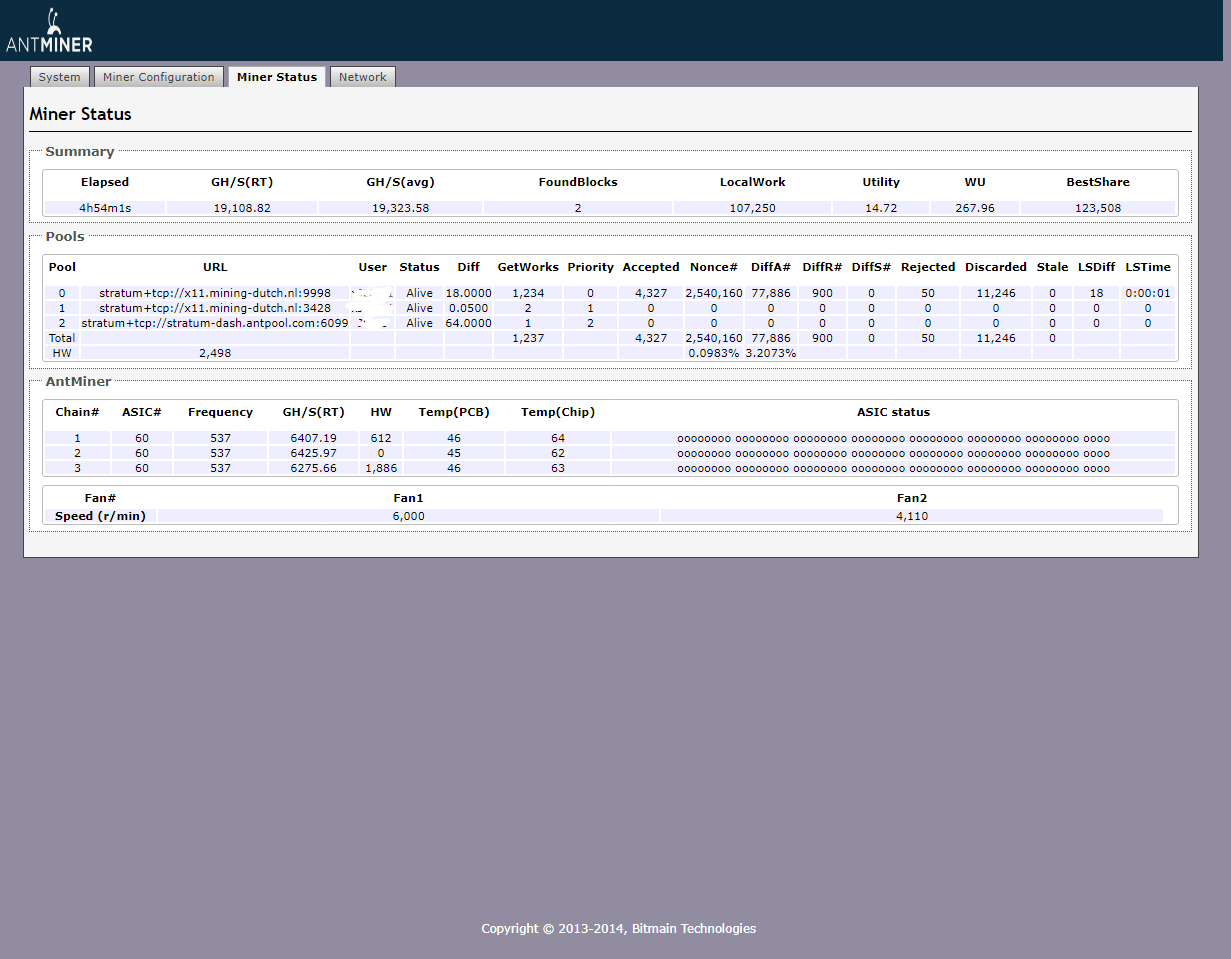Open the Network tab
Image resolution: width=1231 pixels, height=959 pixels.
click(362, 77)
